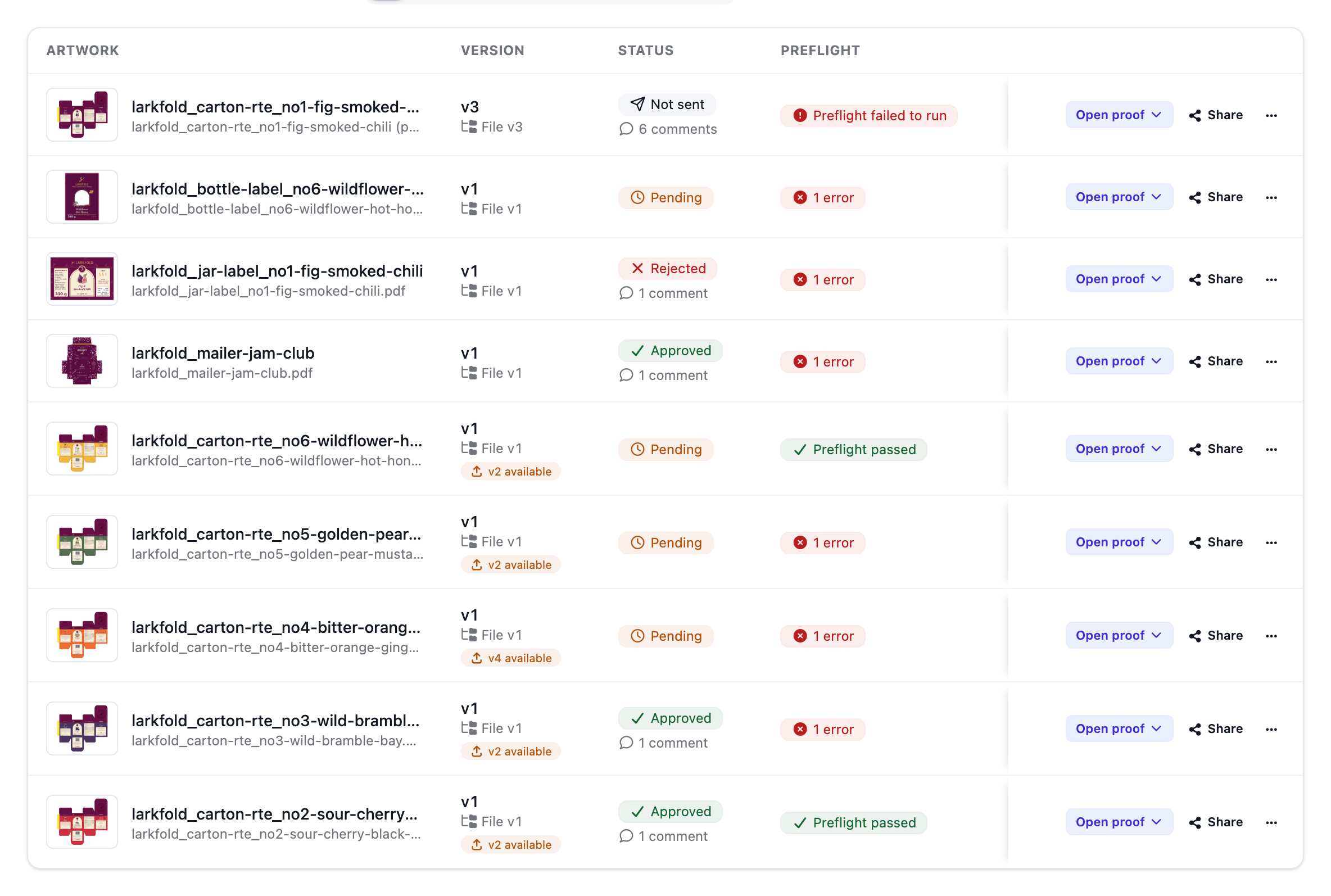The width and height of the screenshot is (1331, 896).
Task: Open the mailer-jam-club artwork thumbnail
Action: [82, 361]
